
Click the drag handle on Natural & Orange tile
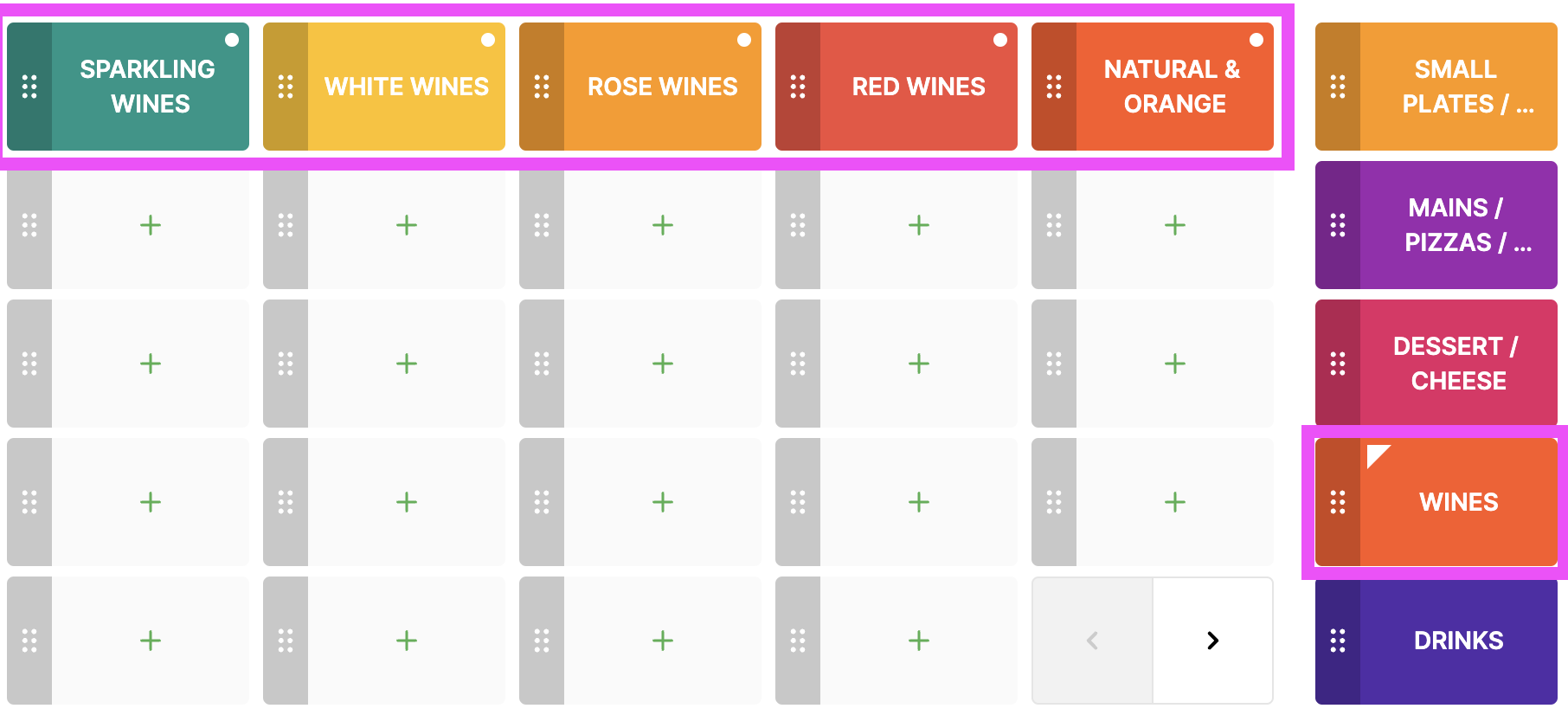1054,87
